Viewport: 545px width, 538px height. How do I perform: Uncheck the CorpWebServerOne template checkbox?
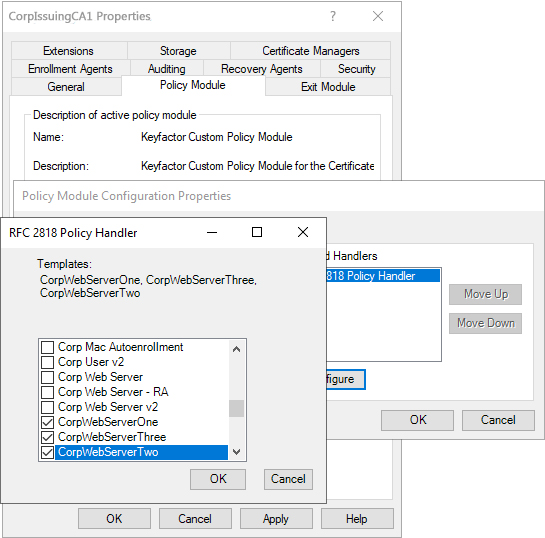pyautogui.click(x=48, y=422)
